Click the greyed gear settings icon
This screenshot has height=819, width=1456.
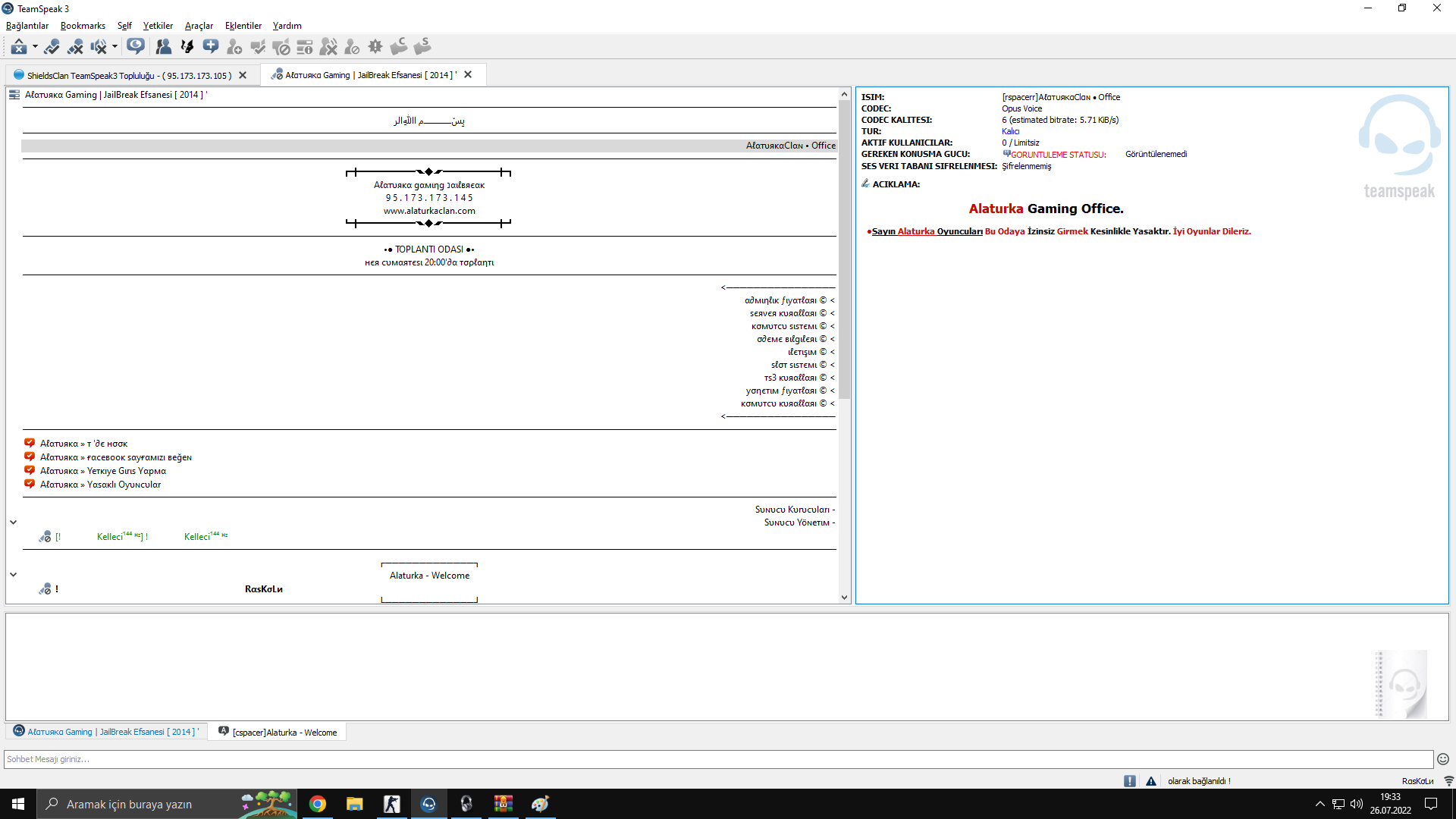pyautogui.click(x=375, y=47)
